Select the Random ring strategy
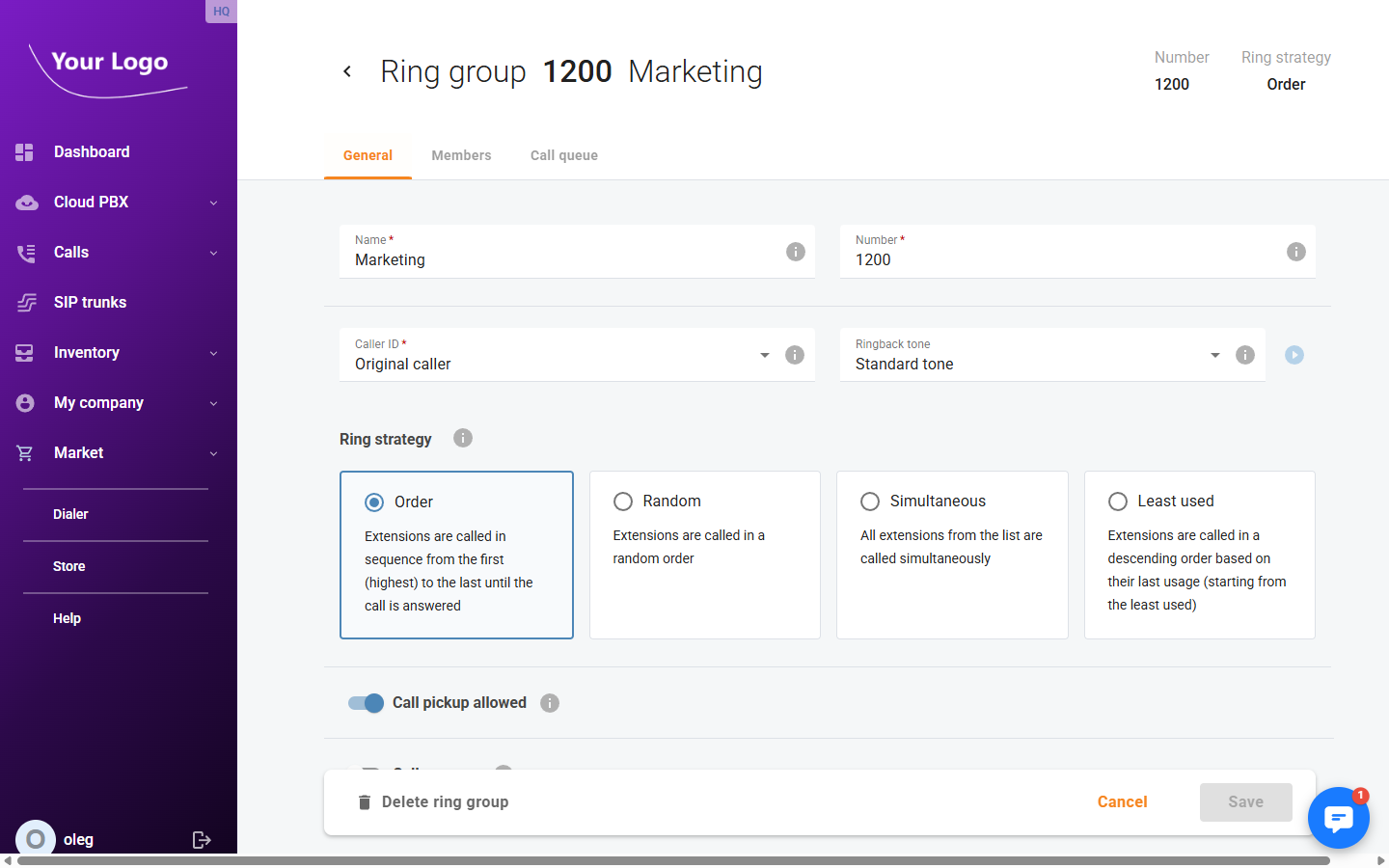 tap(622, 502)
